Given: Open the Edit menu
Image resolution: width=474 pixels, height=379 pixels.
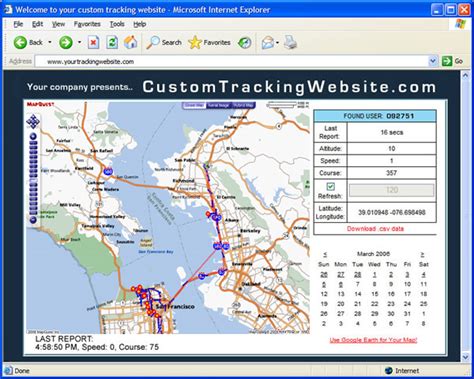Looking at the screenshot, I should tap(37, 24).
